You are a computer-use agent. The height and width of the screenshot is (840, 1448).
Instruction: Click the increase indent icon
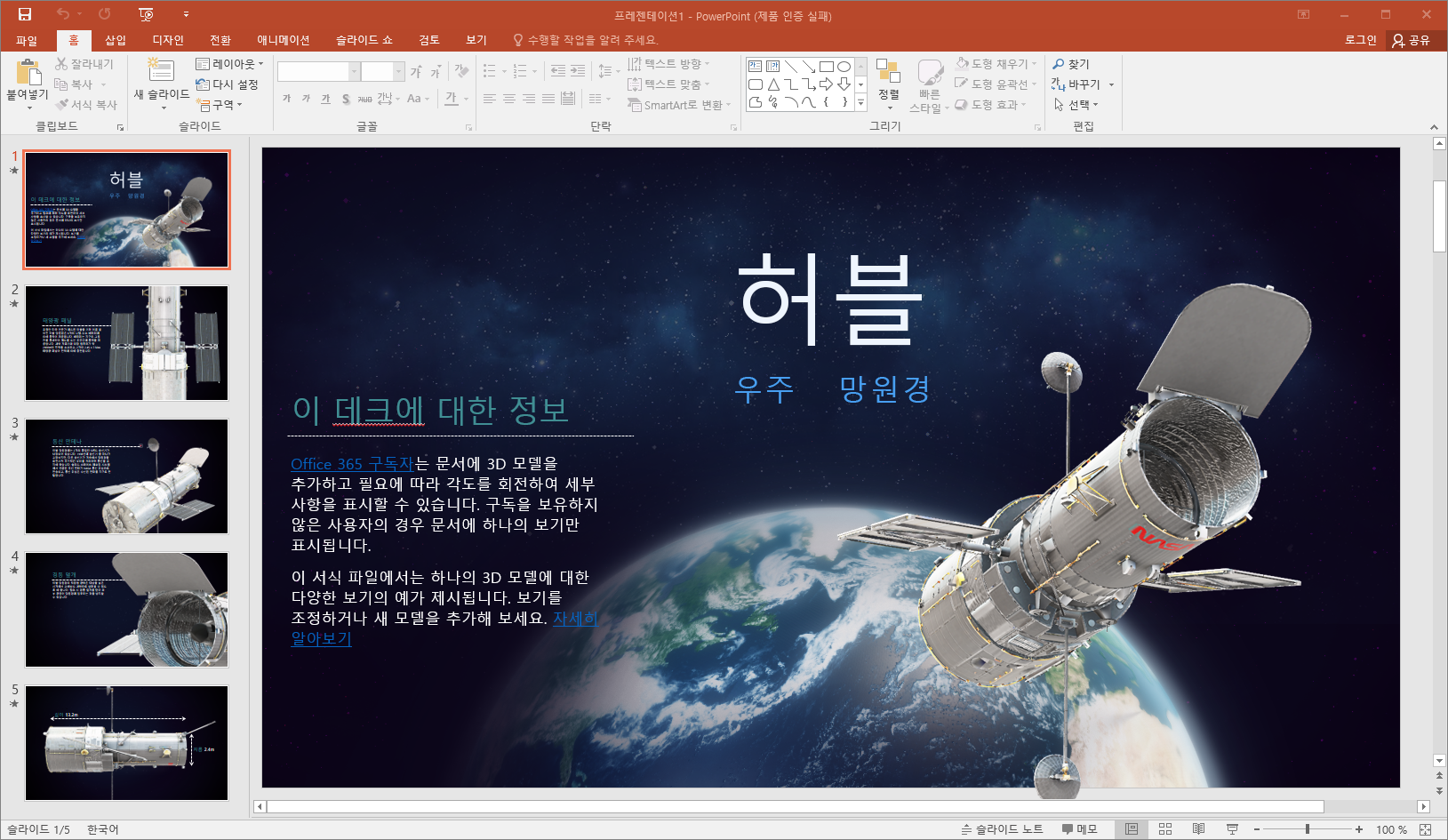tap(578, 71)
